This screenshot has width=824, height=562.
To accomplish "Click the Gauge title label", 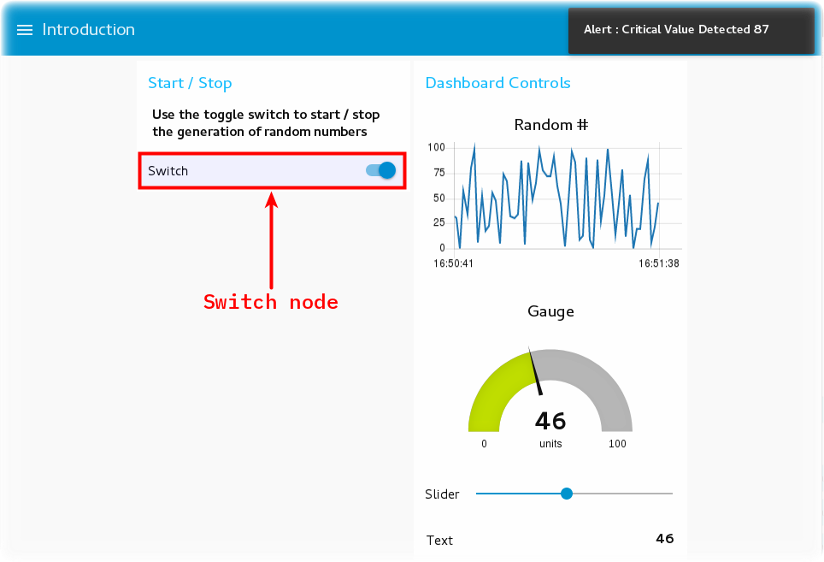I will [551, 311].
